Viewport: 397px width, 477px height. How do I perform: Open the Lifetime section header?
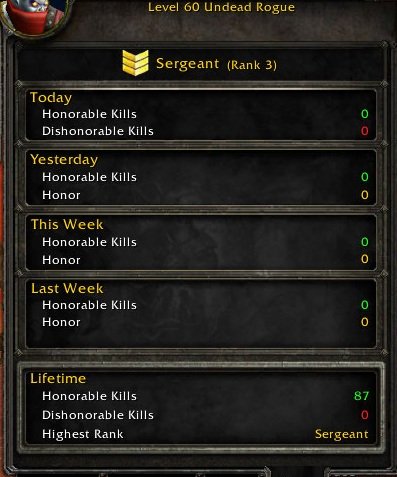58,378
